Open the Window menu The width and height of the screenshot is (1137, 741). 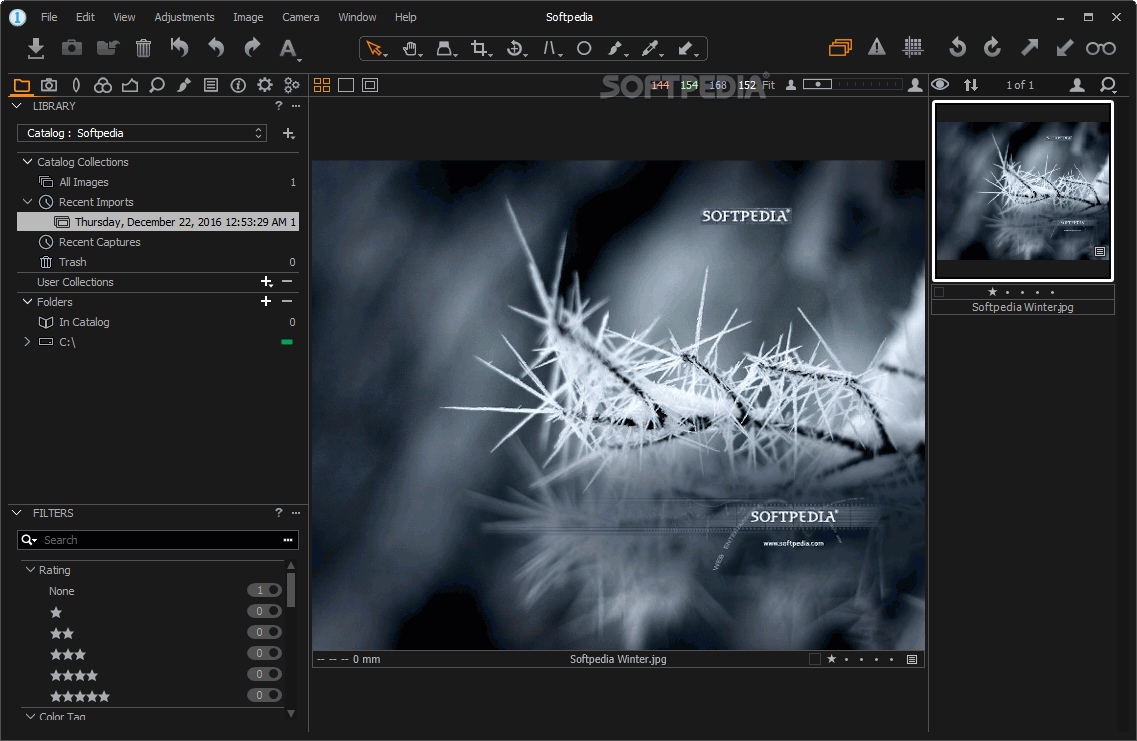tap(357, 17)
